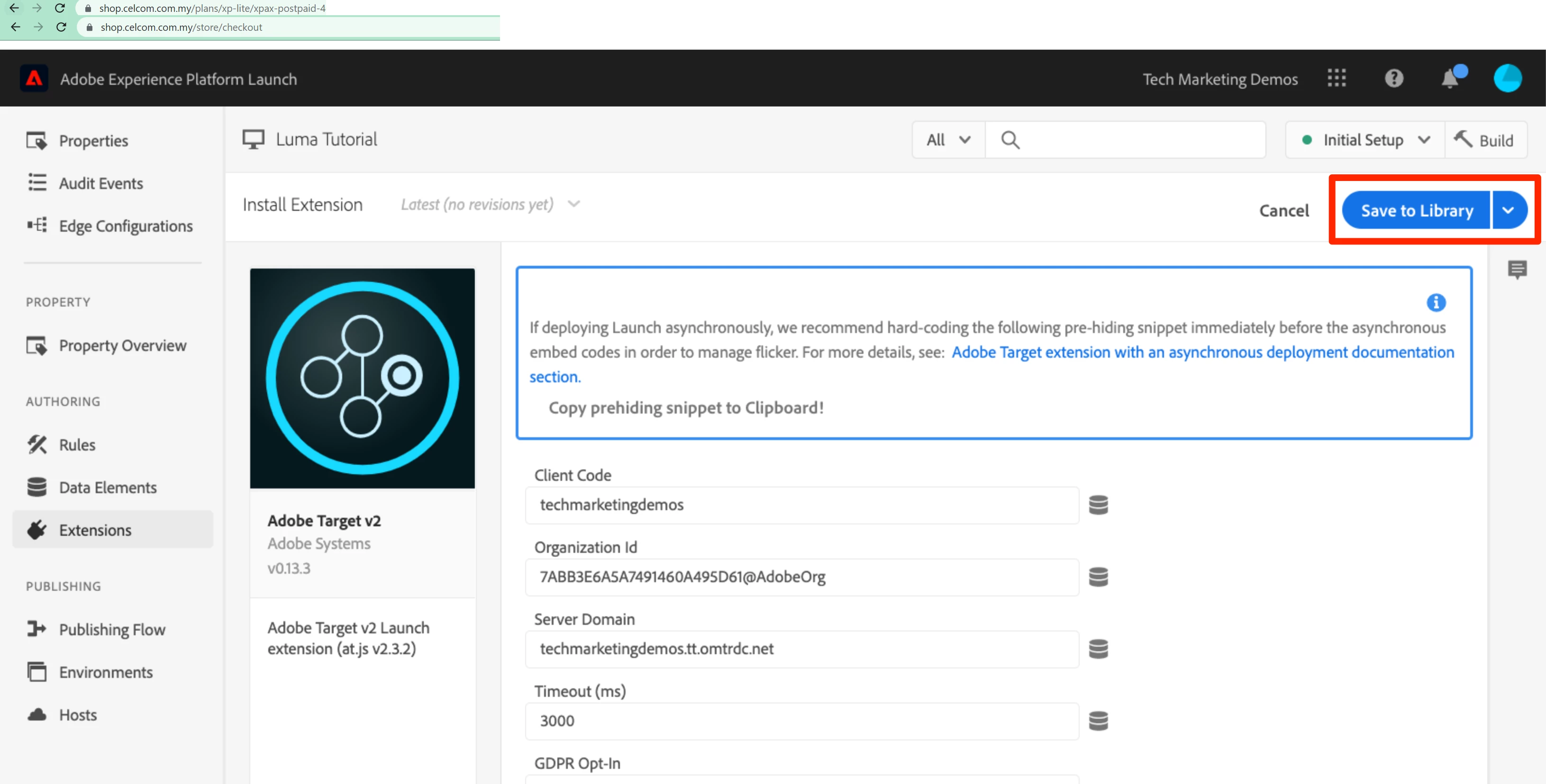The image size is (1546, 784).
Task: Go to Rules in sidebar
Action: (77, 445)
